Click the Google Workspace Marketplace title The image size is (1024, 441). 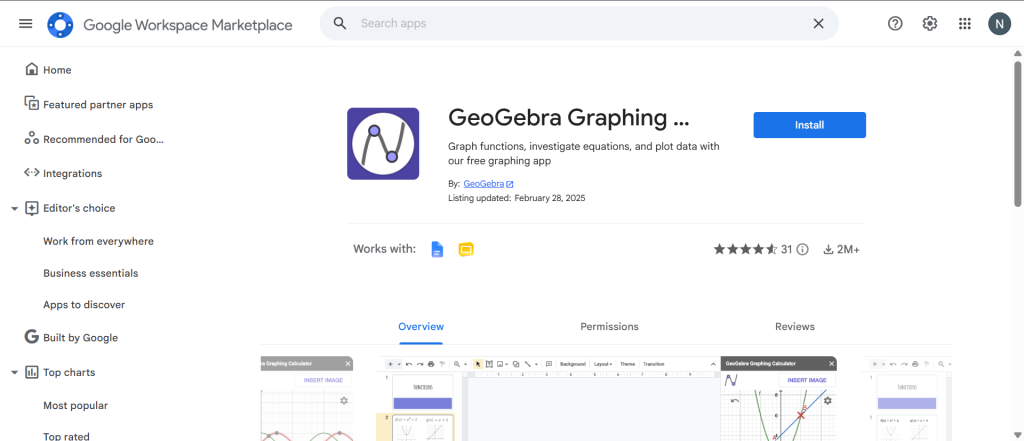pyautogui.click(x=188, y=25)
